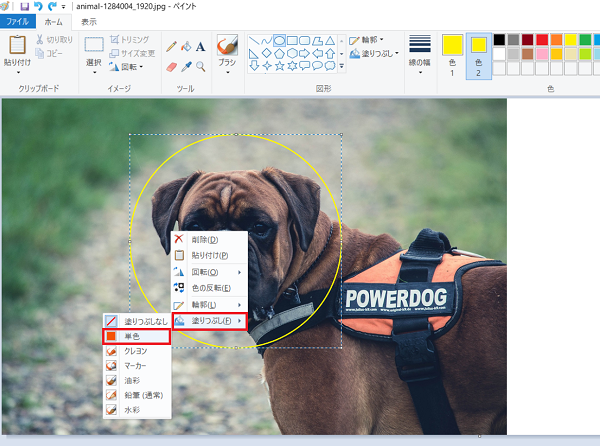Viewport: 600px width, 446px height.
Task: Choose Invert color (色の反転) menu item
Action: [x=209, y=288]
